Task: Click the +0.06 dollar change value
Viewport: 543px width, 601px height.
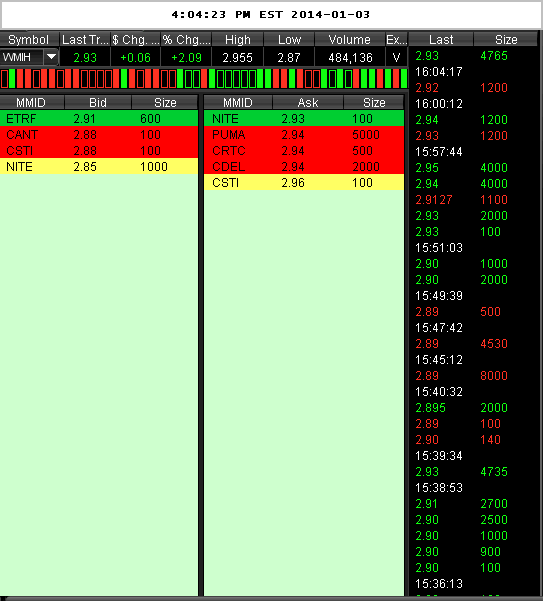Action: [135, 58]
